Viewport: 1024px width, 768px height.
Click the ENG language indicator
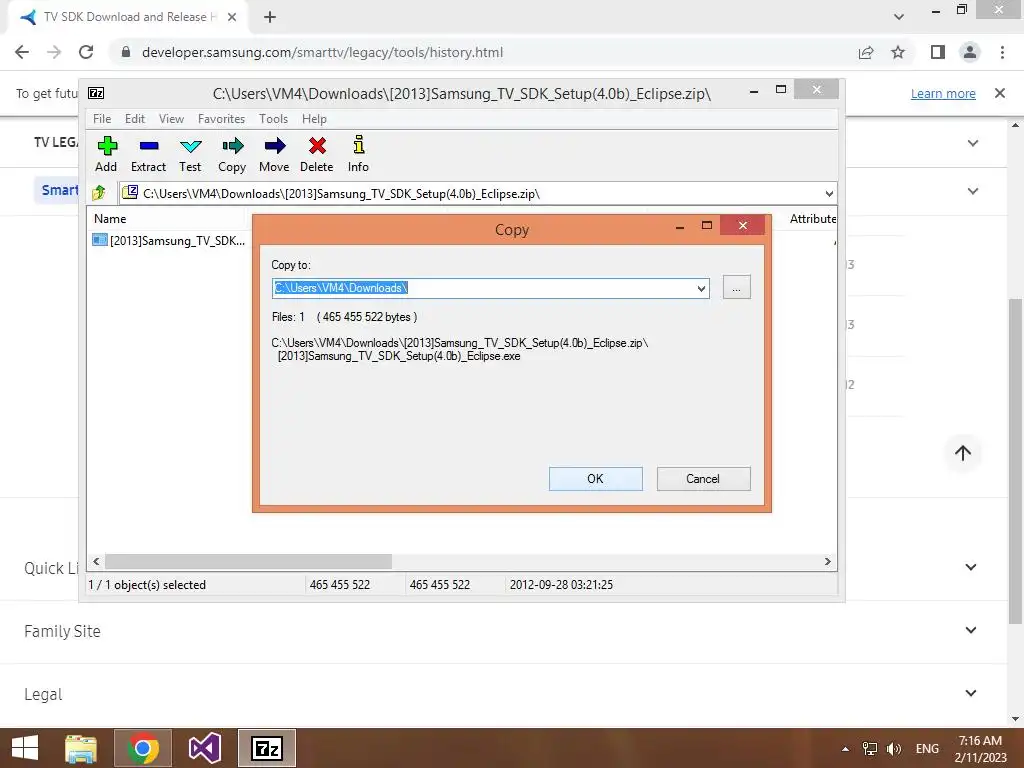tap(927, 748)
